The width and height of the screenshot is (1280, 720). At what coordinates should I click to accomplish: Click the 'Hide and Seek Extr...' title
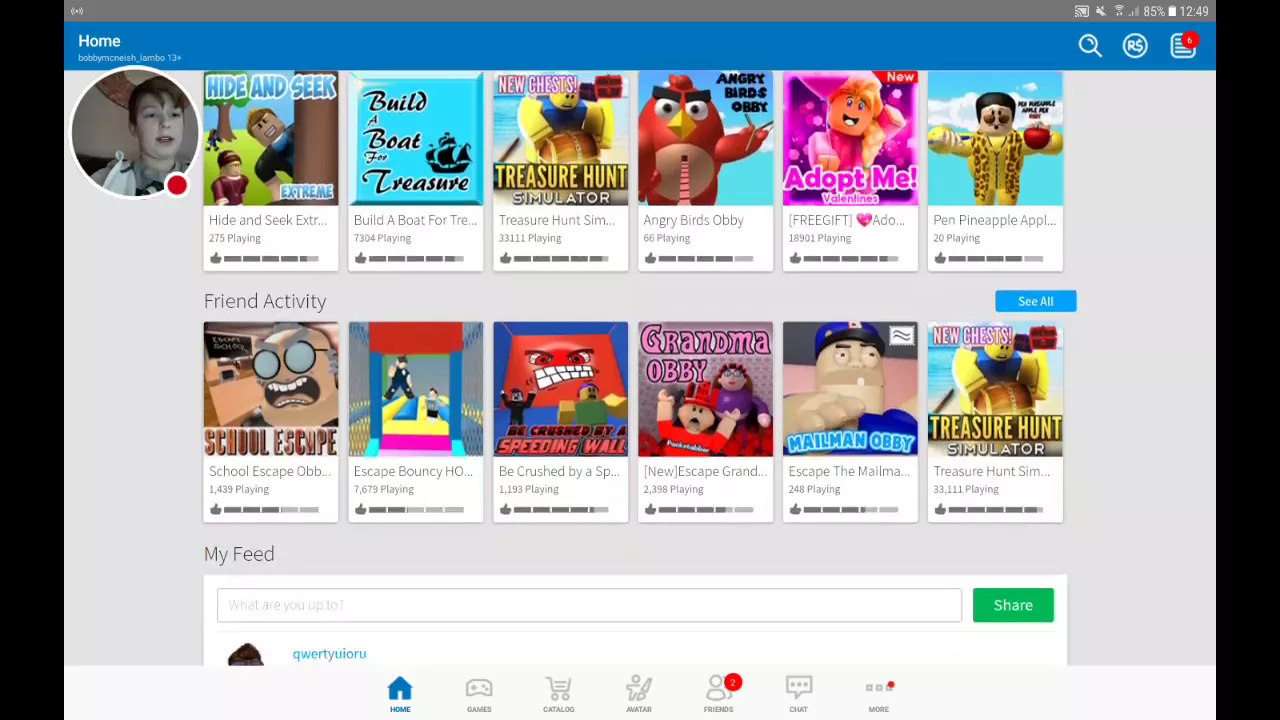(268, 220)
